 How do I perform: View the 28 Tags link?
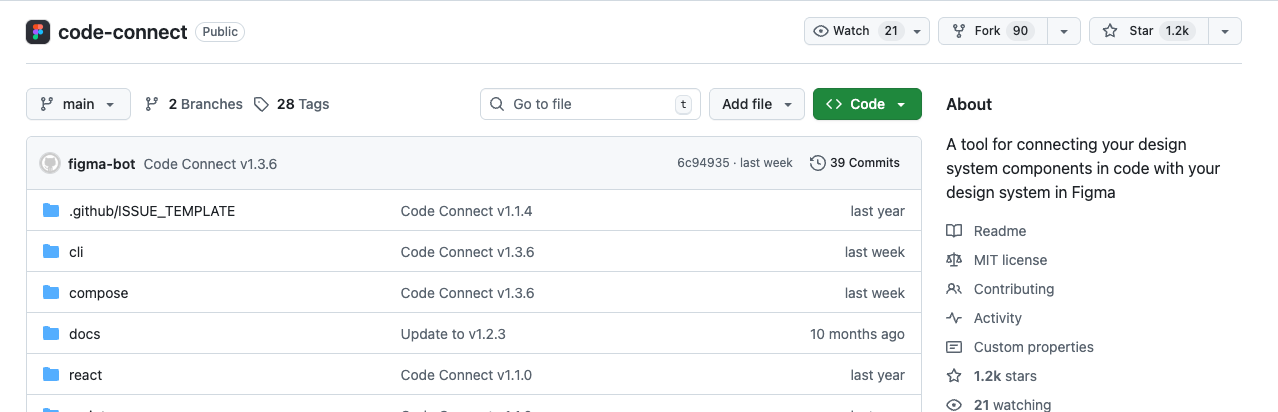coord(292,104)
